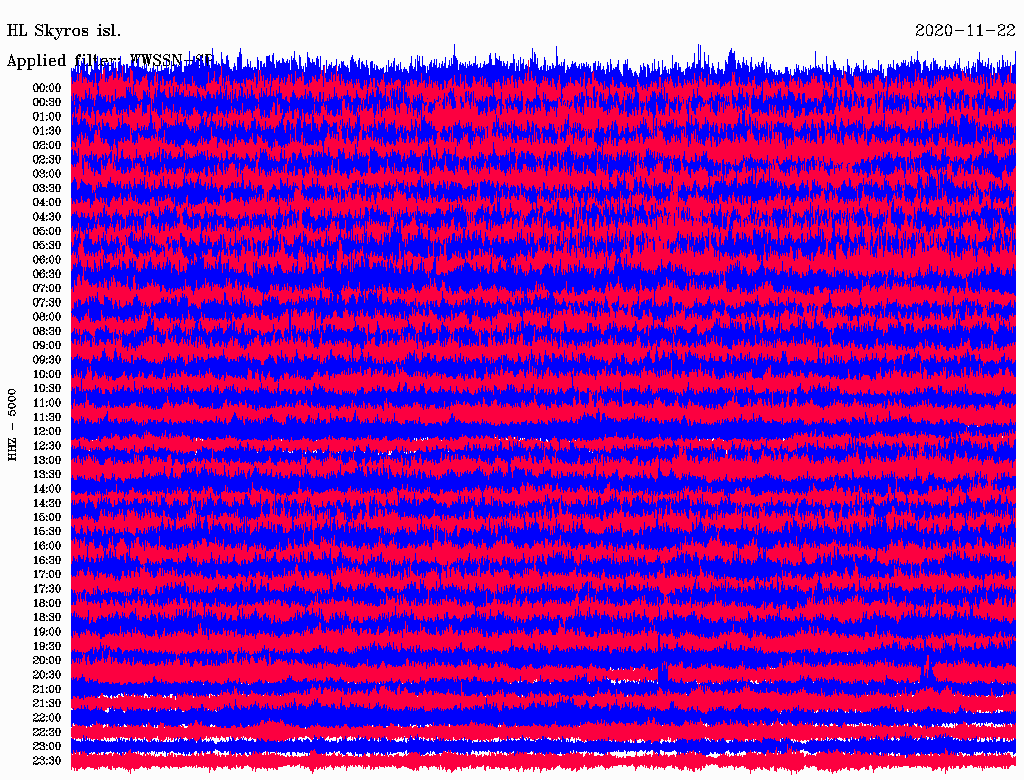Click the channel label 'HHZ - 5000'
The height and width of the screenshot is (780, 1024).
12,425
